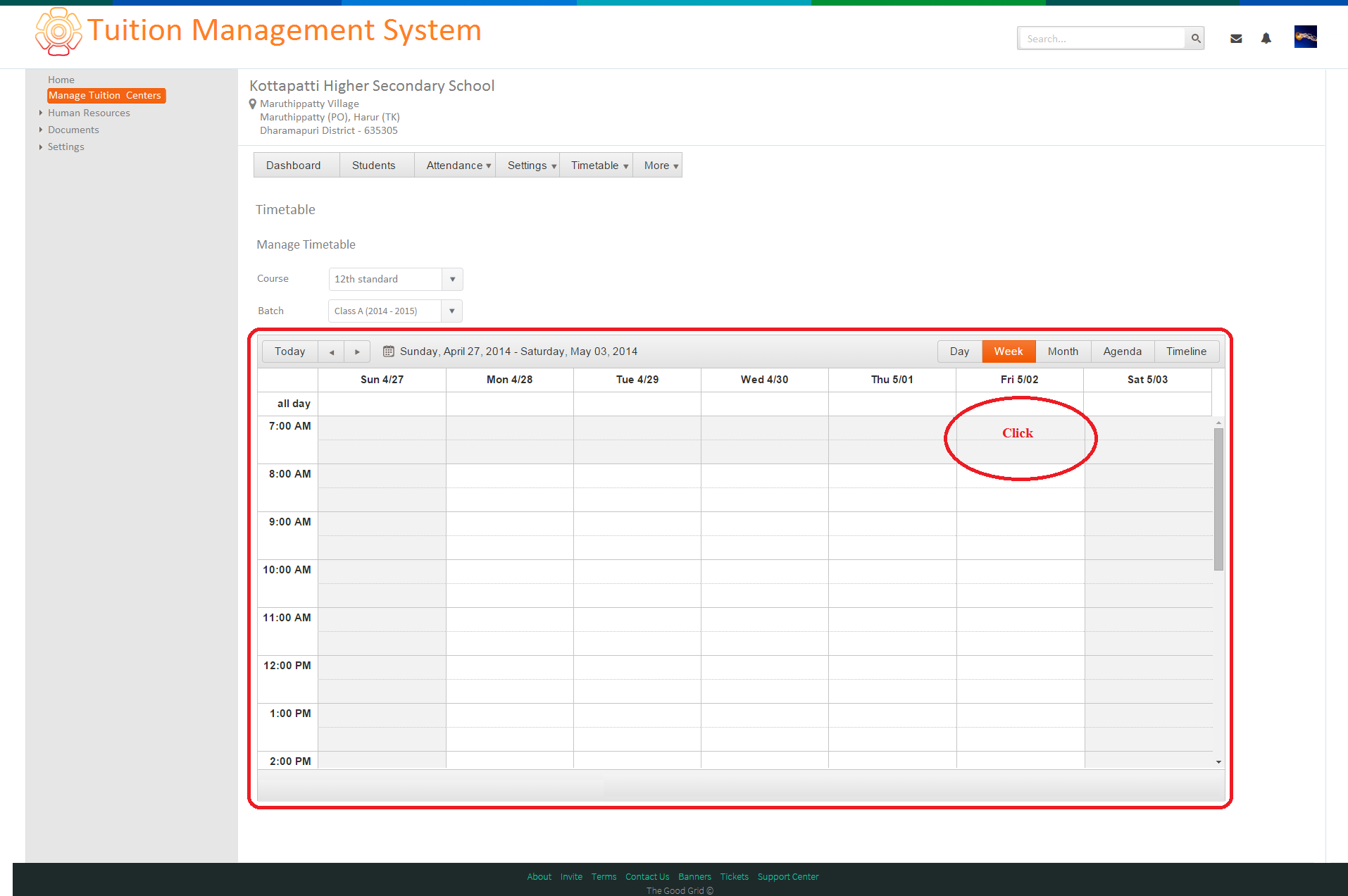Screen dimensions: 1348x896
Task: Open the Contact Us footer link
Action: coord(647,877)
